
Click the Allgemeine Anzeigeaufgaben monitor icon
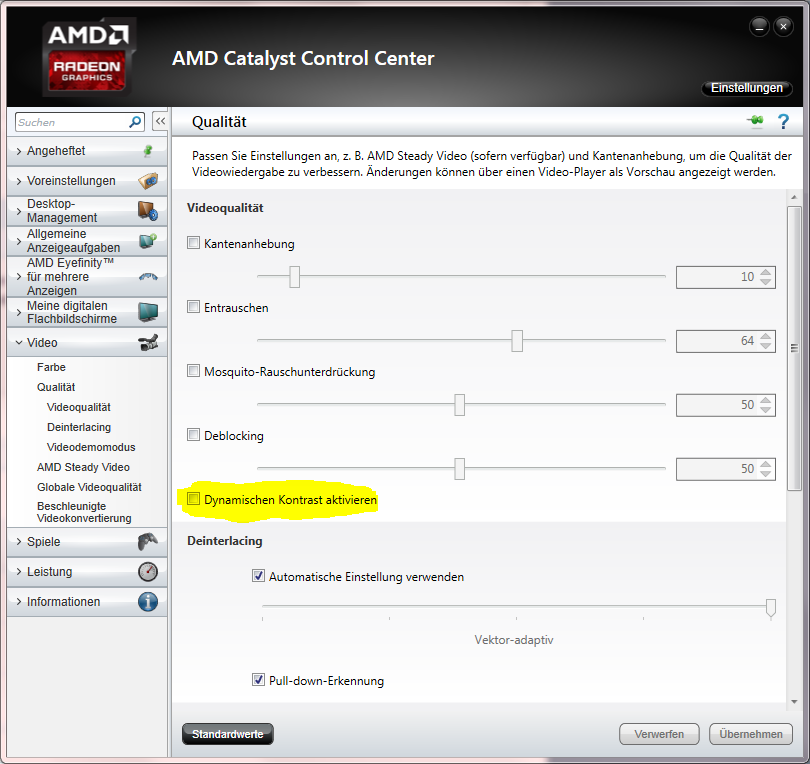point(148,241)
